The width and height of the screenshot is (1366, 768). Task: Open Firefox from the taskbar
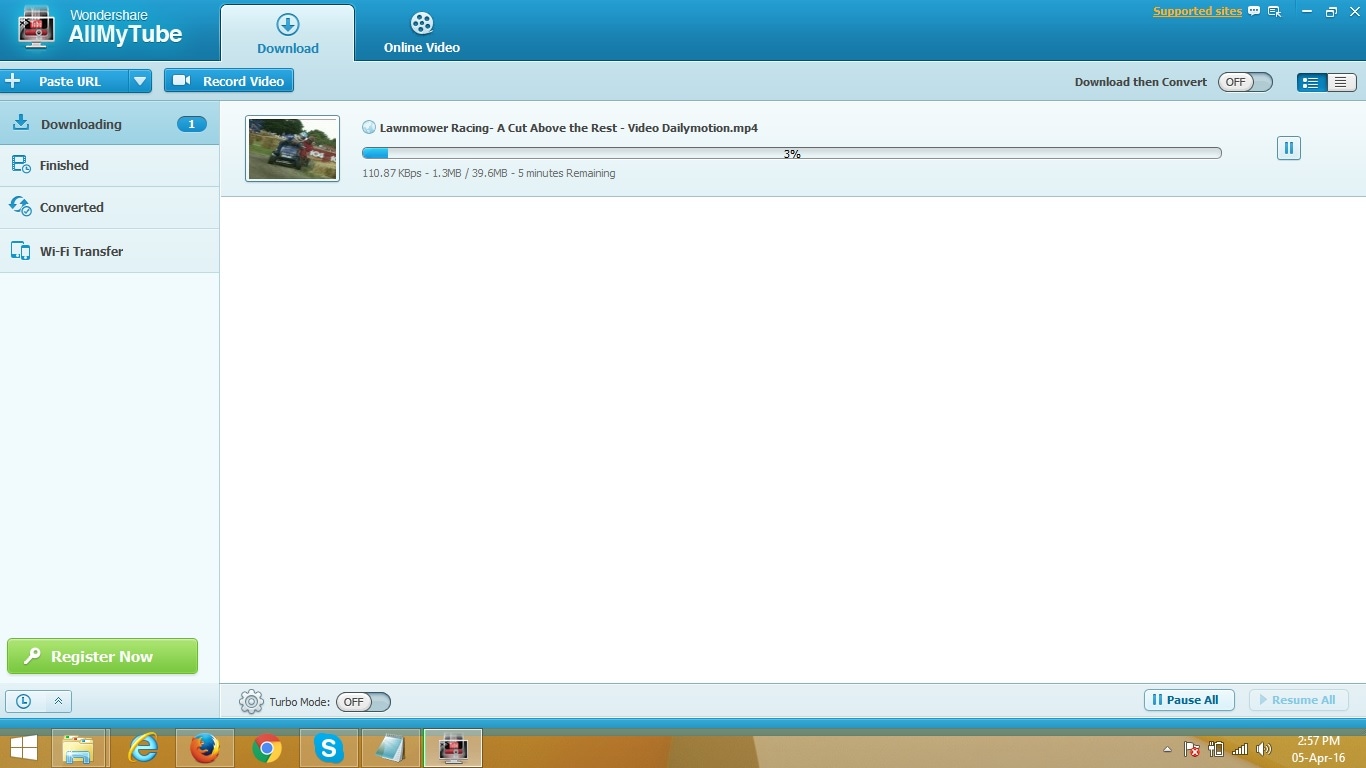click(x=205, y=748)
